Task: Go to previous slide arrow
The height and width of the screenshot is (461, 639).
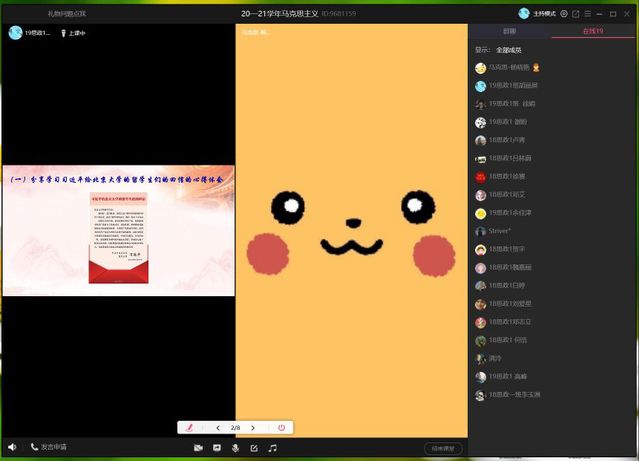Action: tap(218, 428)
